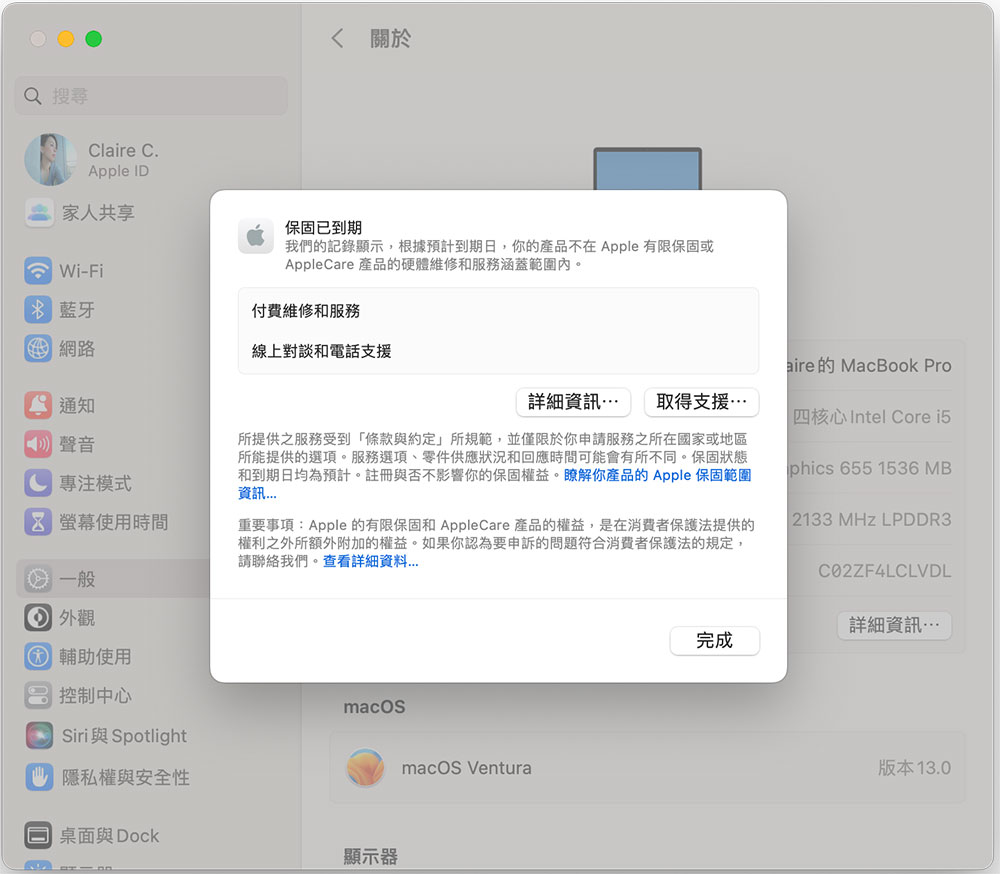Click the yellow minimize window button
The width and height of the screenshot is (1000, 874).
66,39
